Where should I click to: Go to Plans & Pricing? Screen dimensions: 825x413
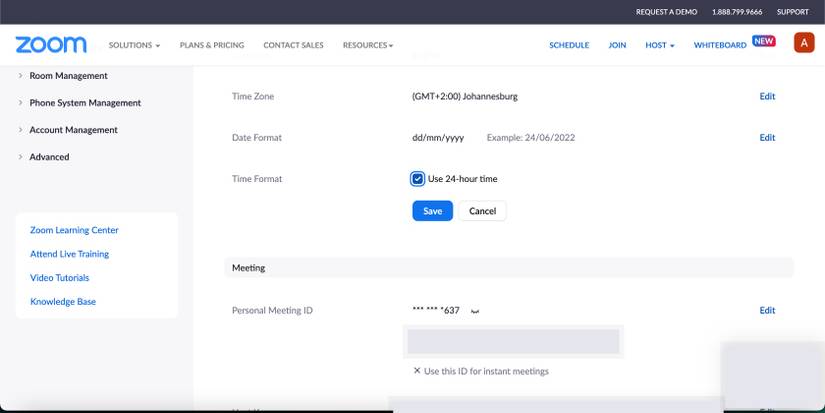pyautogui.click(x=212, y=45)
